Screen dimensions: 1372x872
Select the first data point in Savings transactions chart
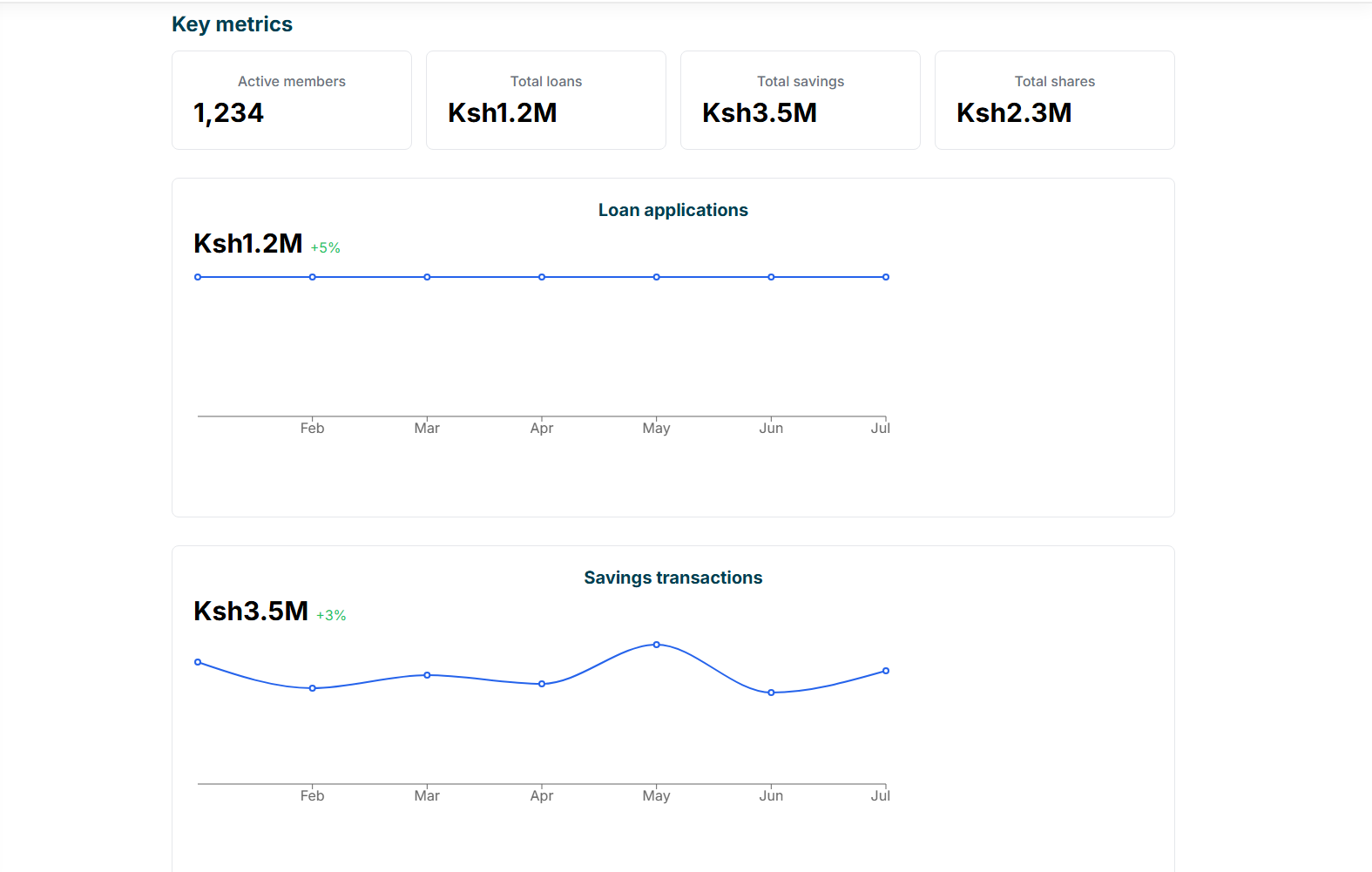tap(198, 662)
